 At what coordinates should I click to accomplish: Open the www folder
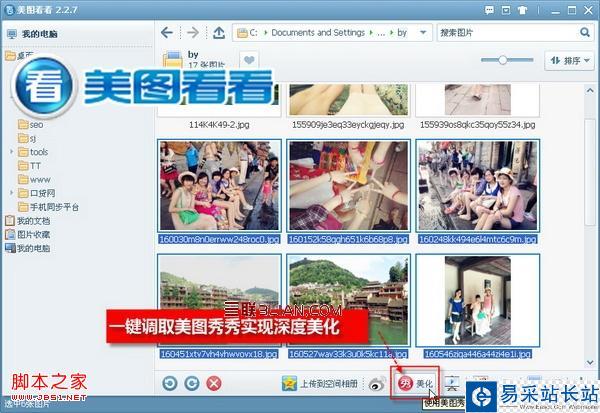[x=34, y=180]
